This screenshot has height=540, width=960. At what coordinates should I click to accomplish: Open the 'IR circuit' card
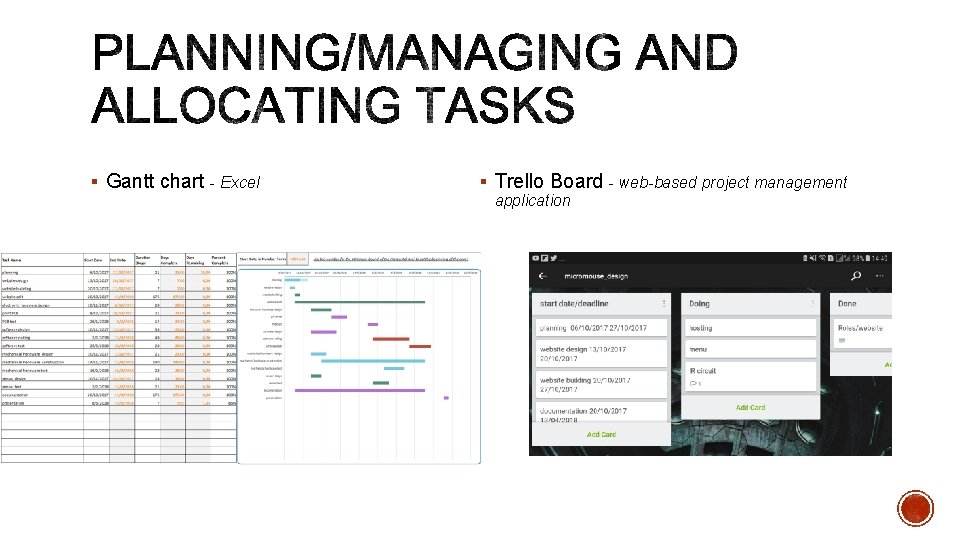750,376
